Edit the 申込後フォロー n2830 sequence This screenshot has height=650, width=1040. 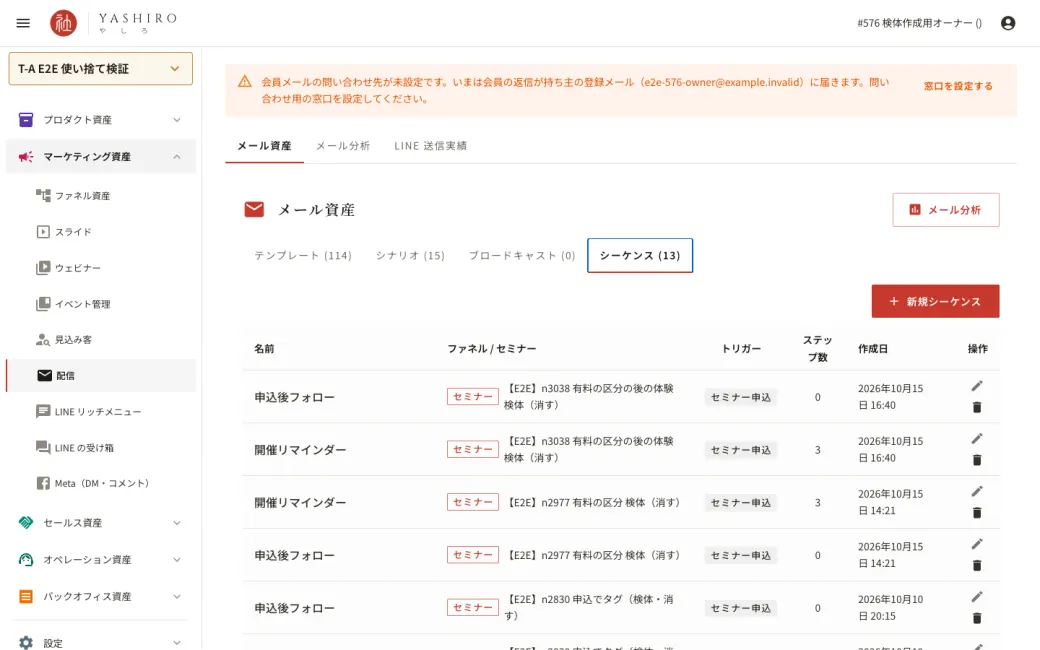pyautogui.click(x=977, y=597)
